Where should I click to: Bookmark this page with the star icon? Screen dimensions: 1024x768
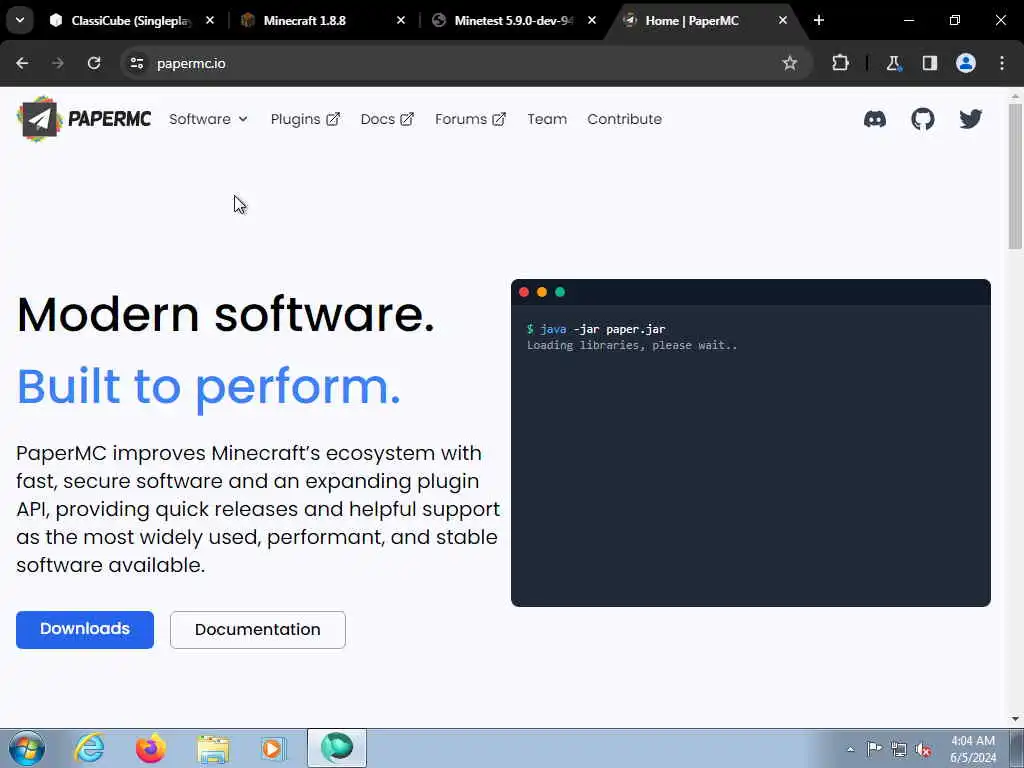pos(790,63)
